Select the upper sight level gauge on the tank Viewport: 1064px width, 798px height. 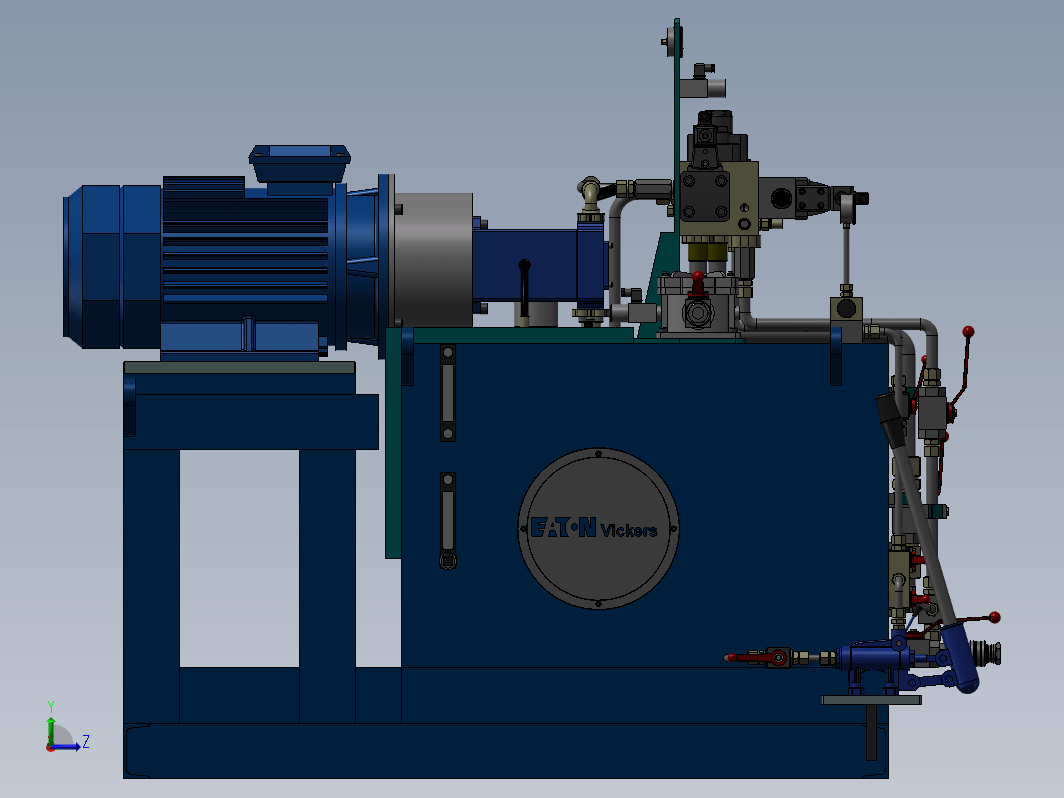pyautogui.click(x=448, y=393)
